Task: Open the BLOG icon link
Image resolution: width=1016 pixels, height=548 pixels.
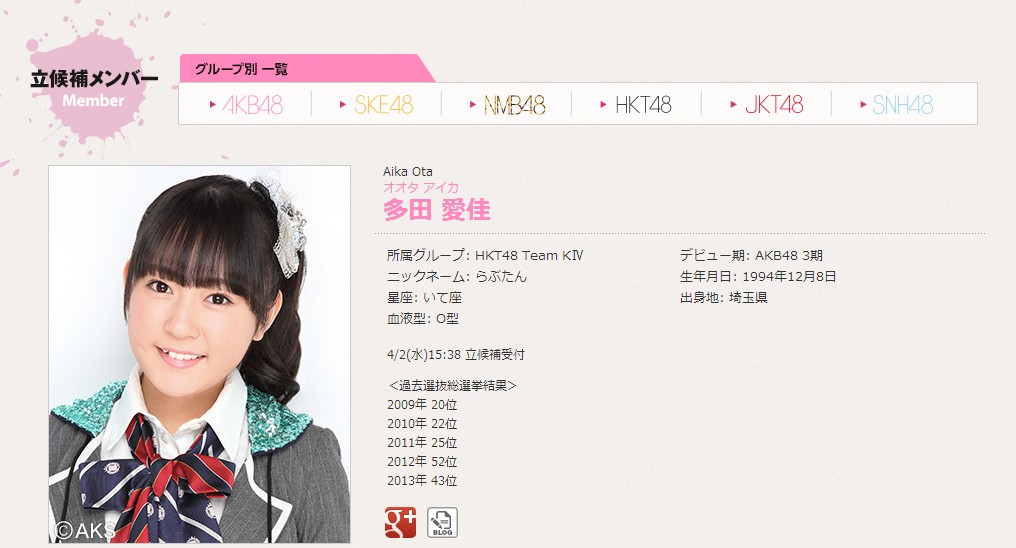Action: (443, 523)
